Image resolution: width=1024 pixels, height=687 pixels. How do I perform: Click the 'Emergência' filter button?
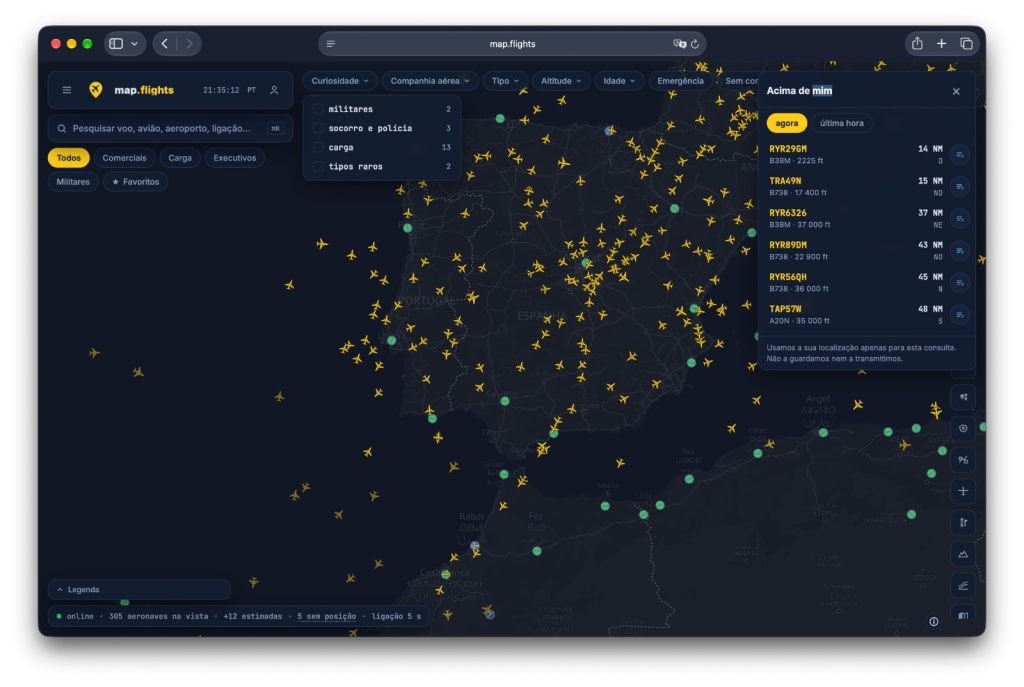click(680, 81)
